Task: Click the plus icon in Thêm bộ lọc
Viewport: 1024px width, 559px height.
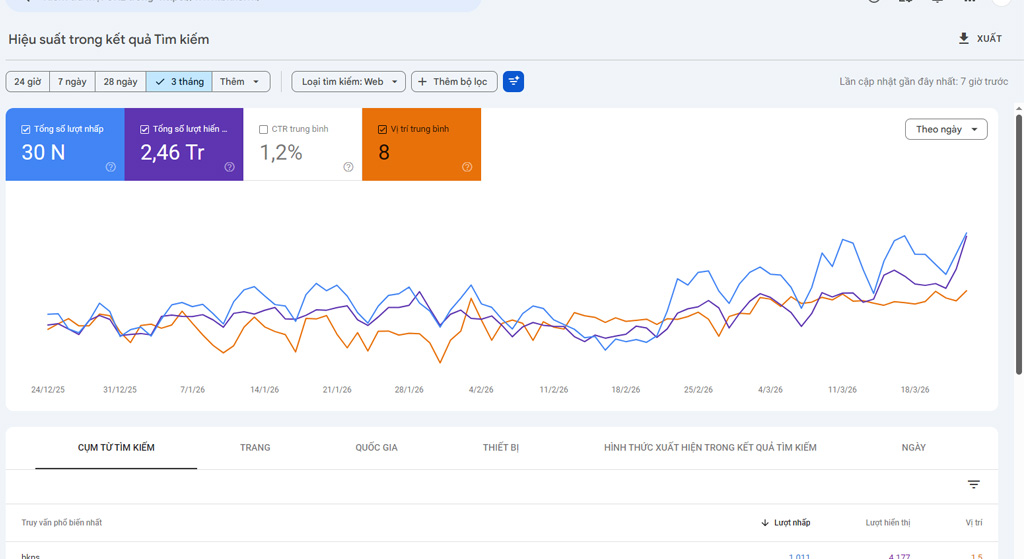Action: coord(423,82)
